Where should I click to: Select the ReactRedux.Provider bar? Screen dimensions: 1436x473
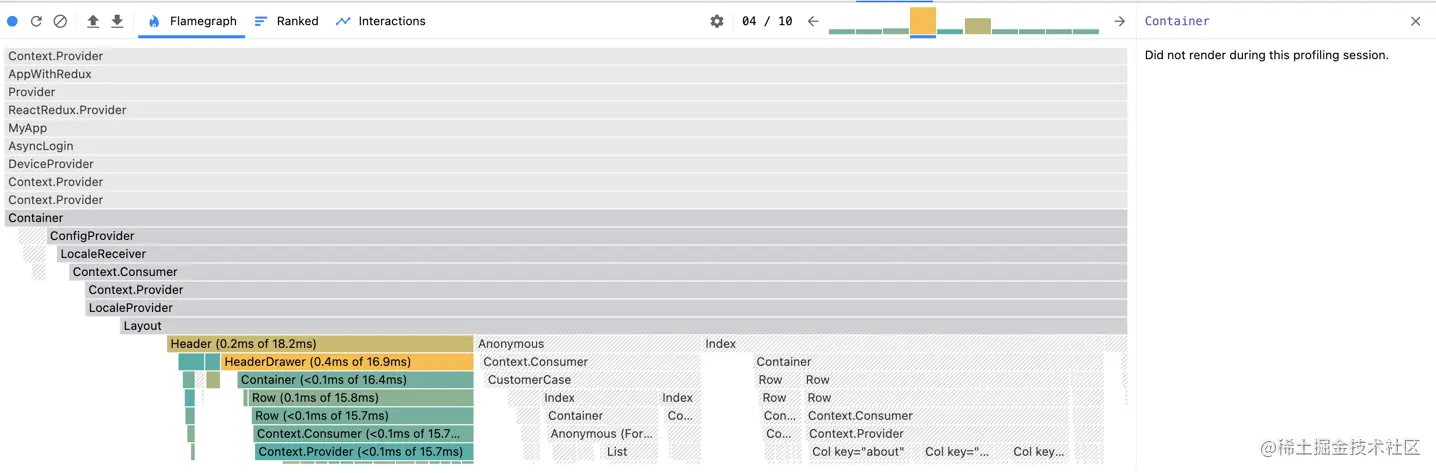coord(566,110)
